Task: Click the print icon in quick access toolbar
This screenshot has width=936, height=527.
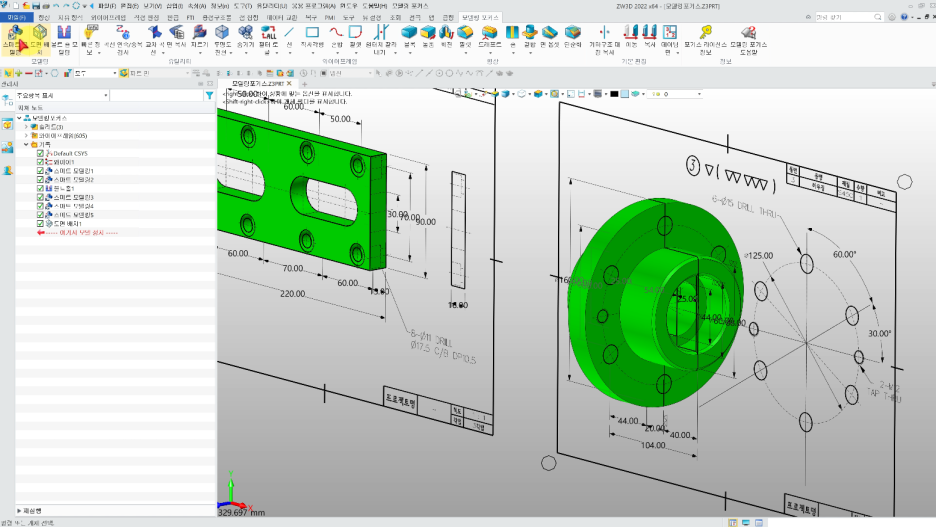Action: (46, 5)
